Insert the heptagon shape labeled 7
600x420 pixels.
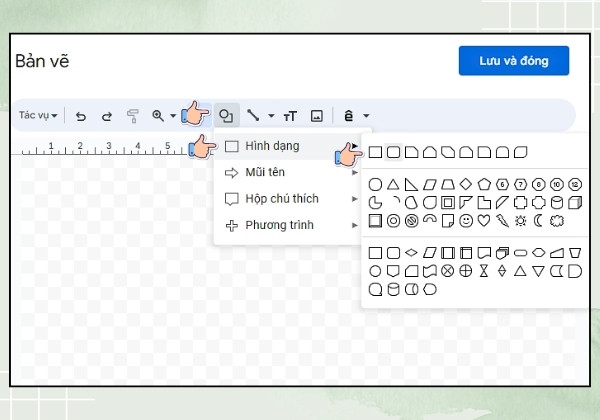[x=520, y=184]
